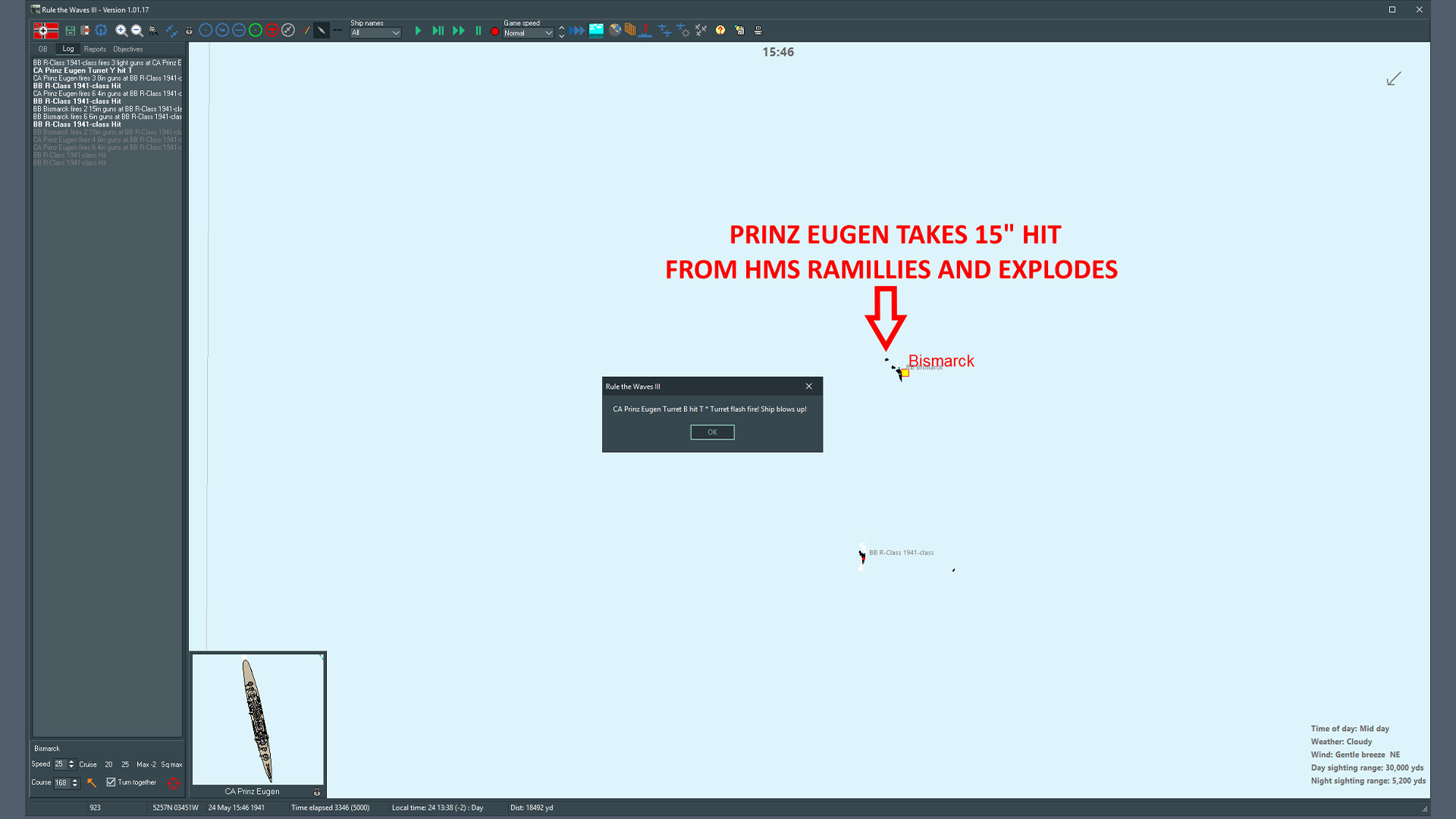Open the Ship names dropdown

(375, 33)
